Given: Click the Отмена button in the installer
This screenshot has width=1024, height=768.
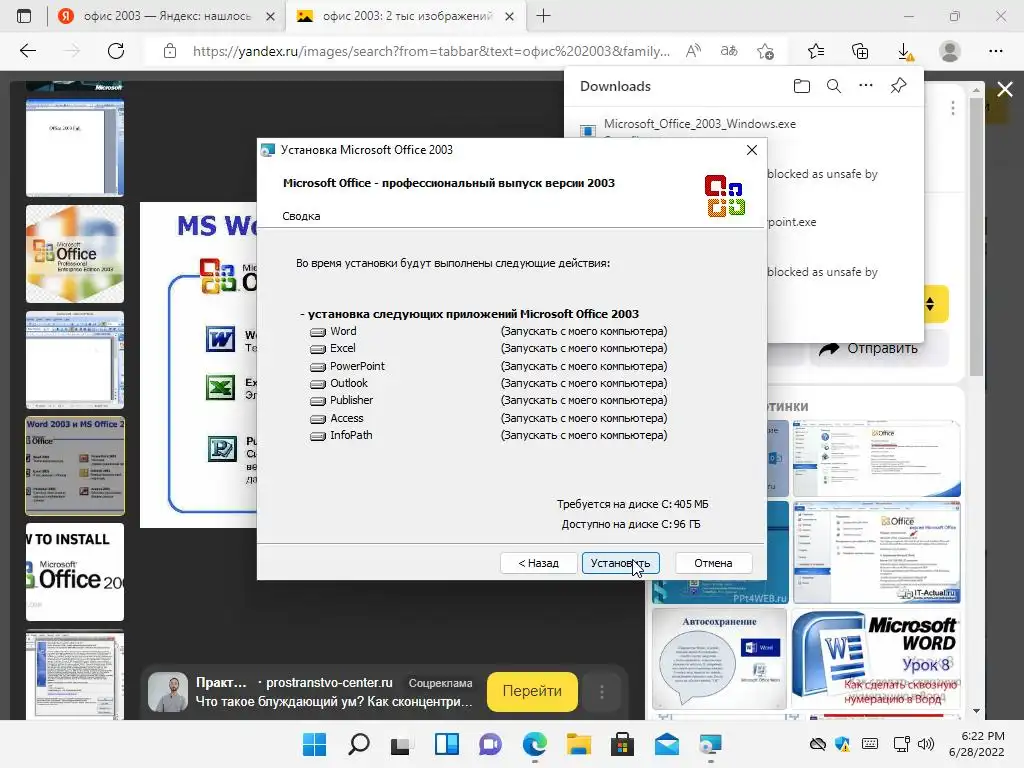Looking at the screenshot, I should coord(713,563).
